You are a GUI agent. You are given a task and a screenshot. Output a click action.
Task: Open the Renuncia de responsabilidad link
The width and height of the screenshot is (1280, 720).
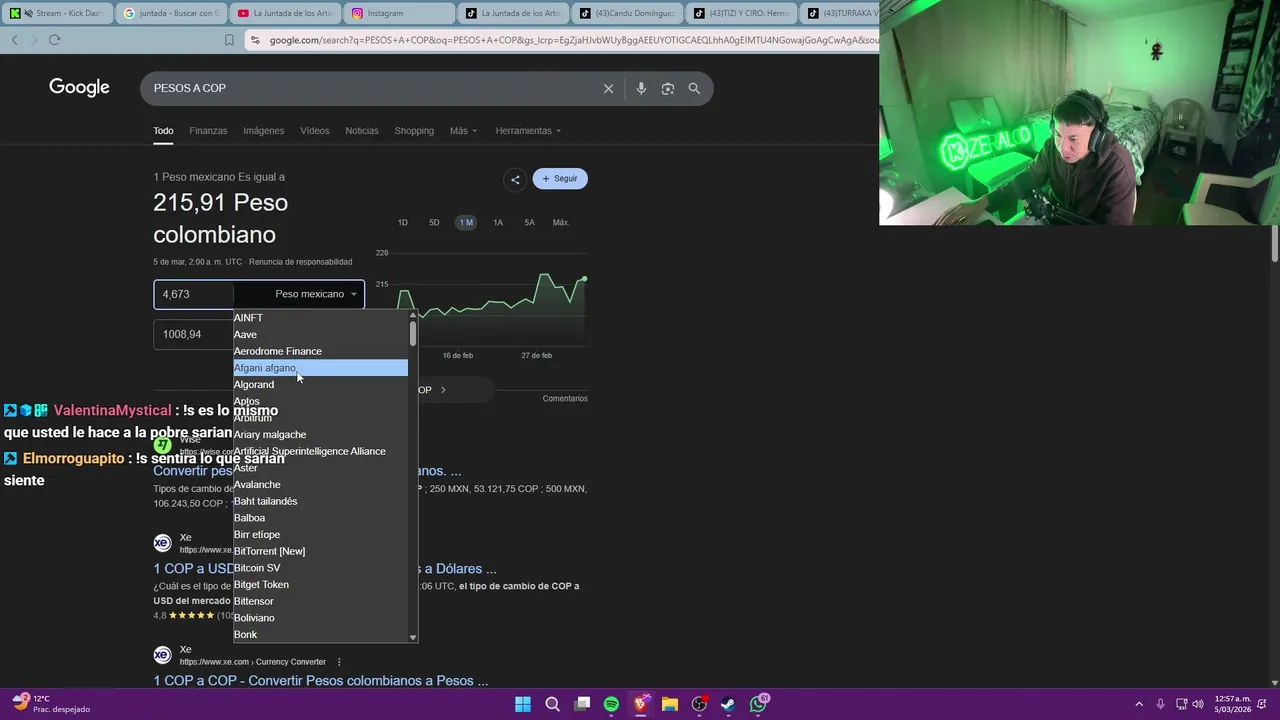pos(300,262)
